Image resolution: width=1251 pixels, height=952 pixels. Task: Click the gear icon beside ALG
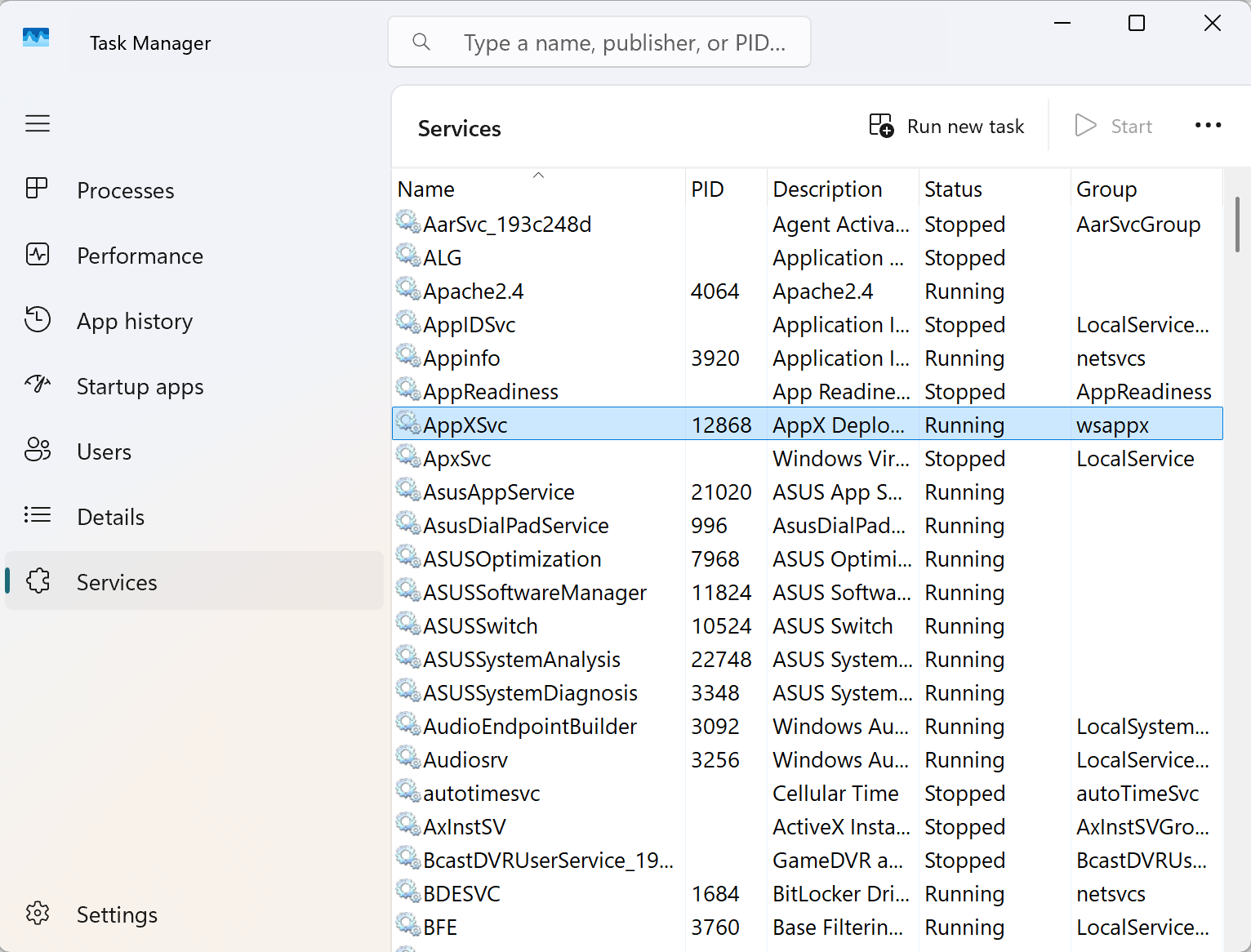coord(408,256)
